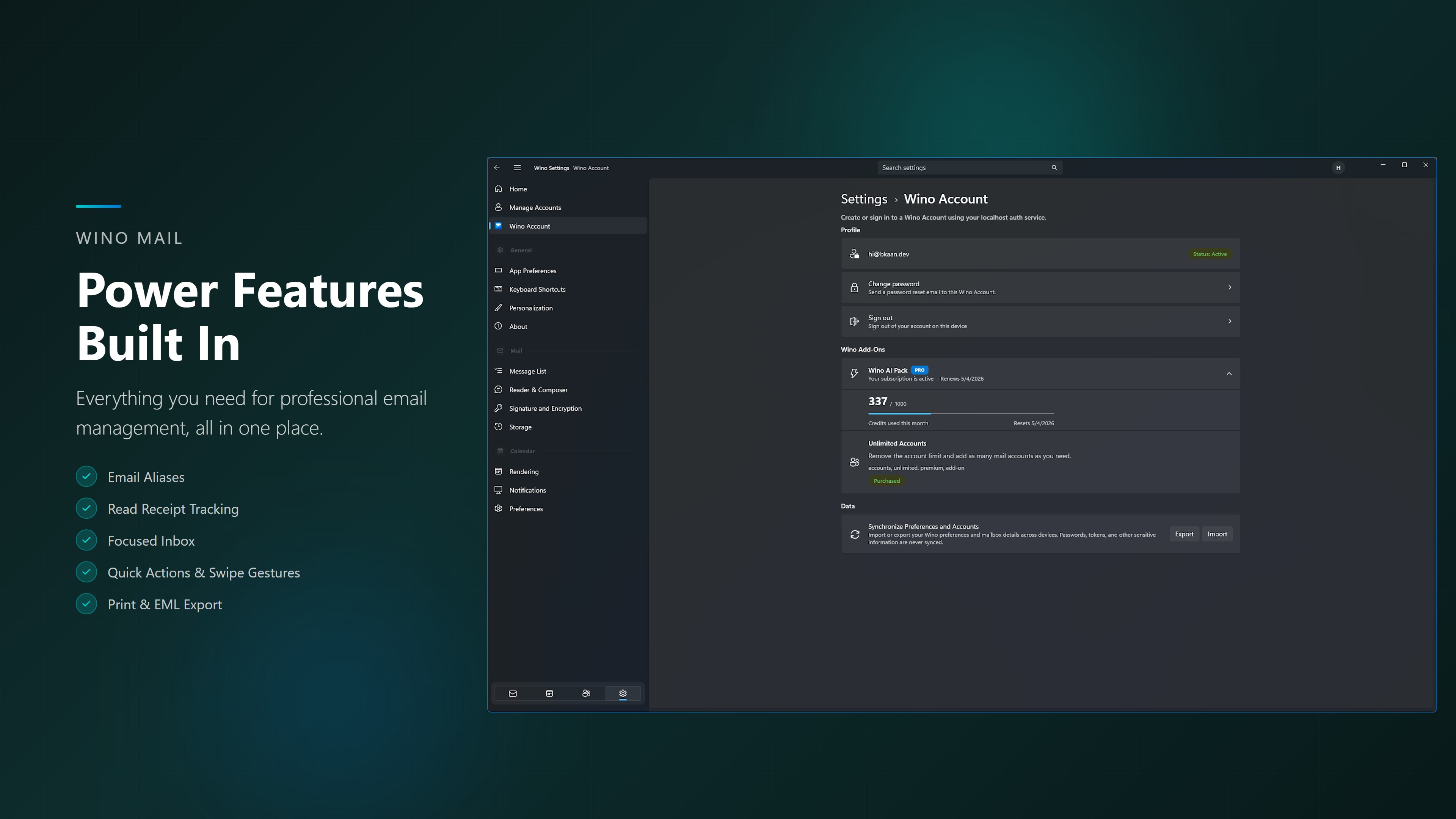This screenshot has width=1456, height=819.
Task: Click the "Renews 5/4/2026" text
Action: [x=962, y=379]
